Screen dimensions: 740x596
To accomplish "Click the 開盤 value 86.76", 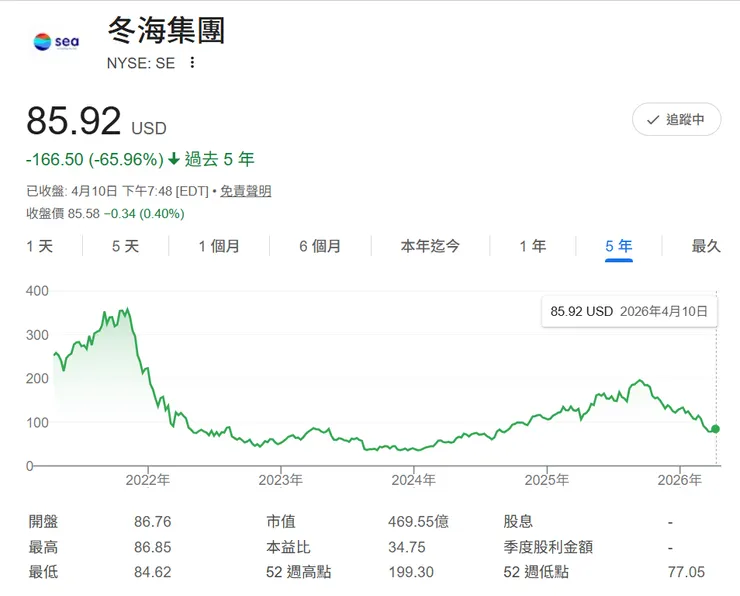I will click(152, 521).
